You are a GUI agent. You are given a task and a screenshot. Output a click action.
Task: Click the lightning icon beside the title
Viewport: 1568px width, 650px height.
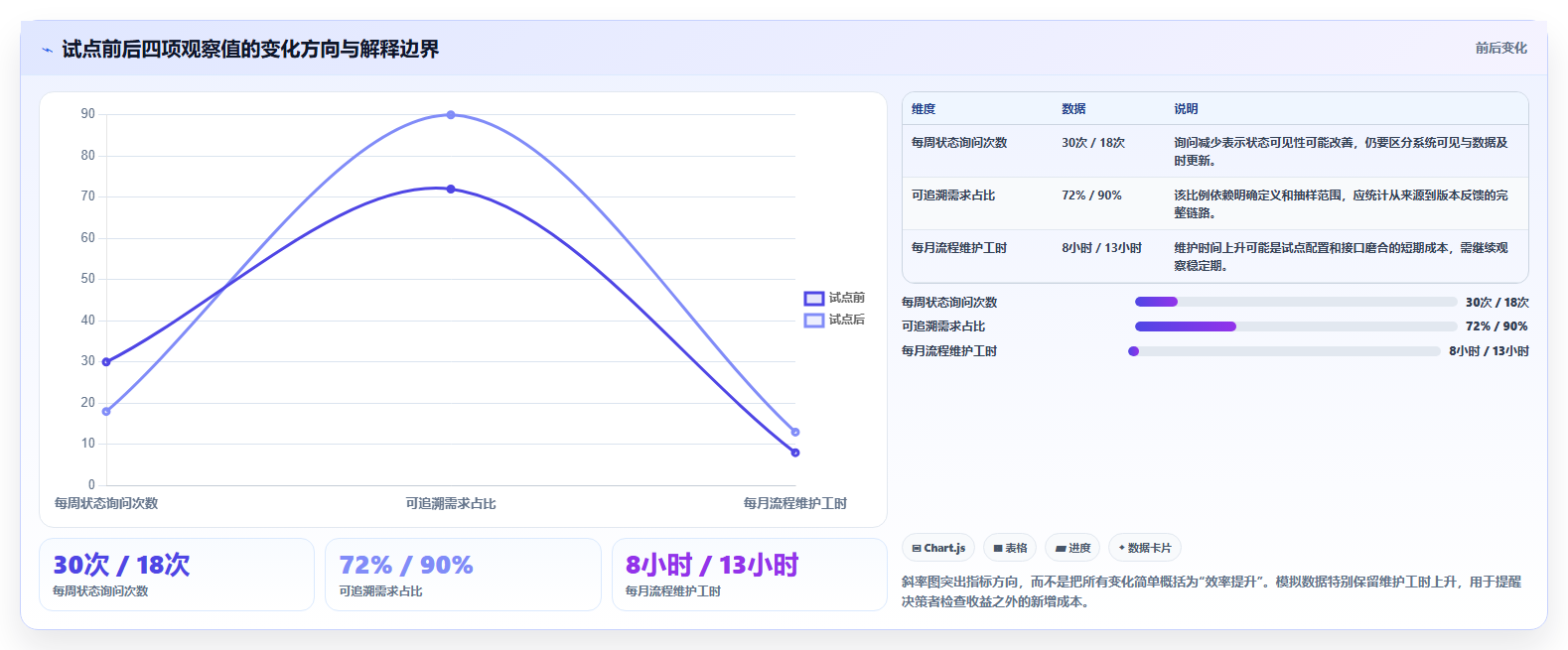pos(47,50)
